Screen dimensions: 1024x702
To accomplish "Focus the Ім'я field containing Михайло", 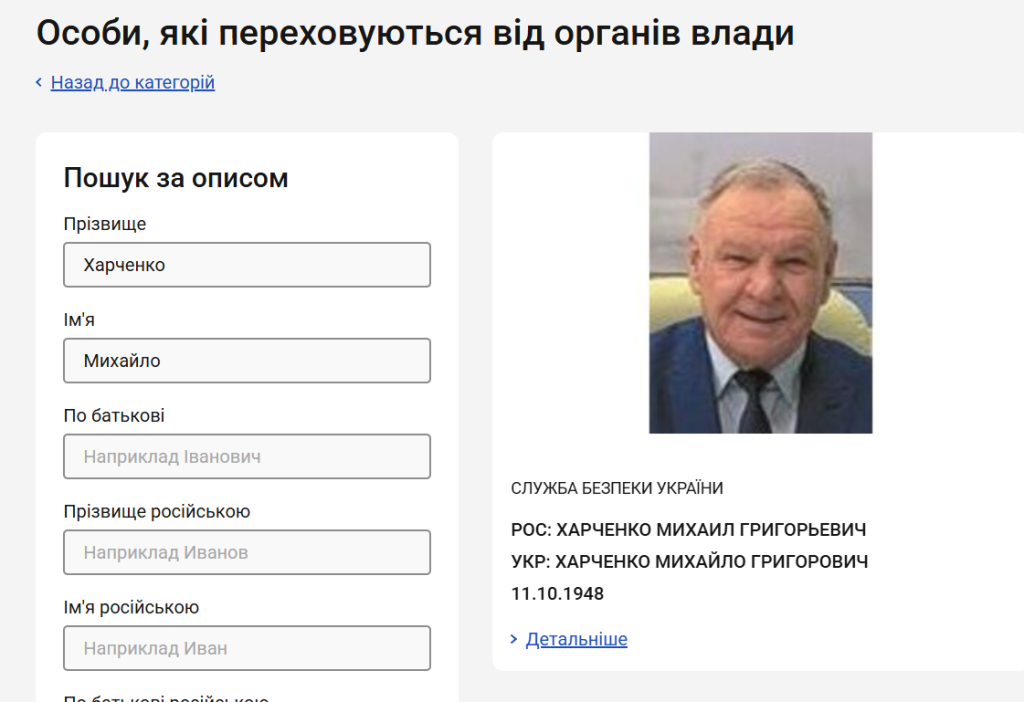I will (247, 361).
